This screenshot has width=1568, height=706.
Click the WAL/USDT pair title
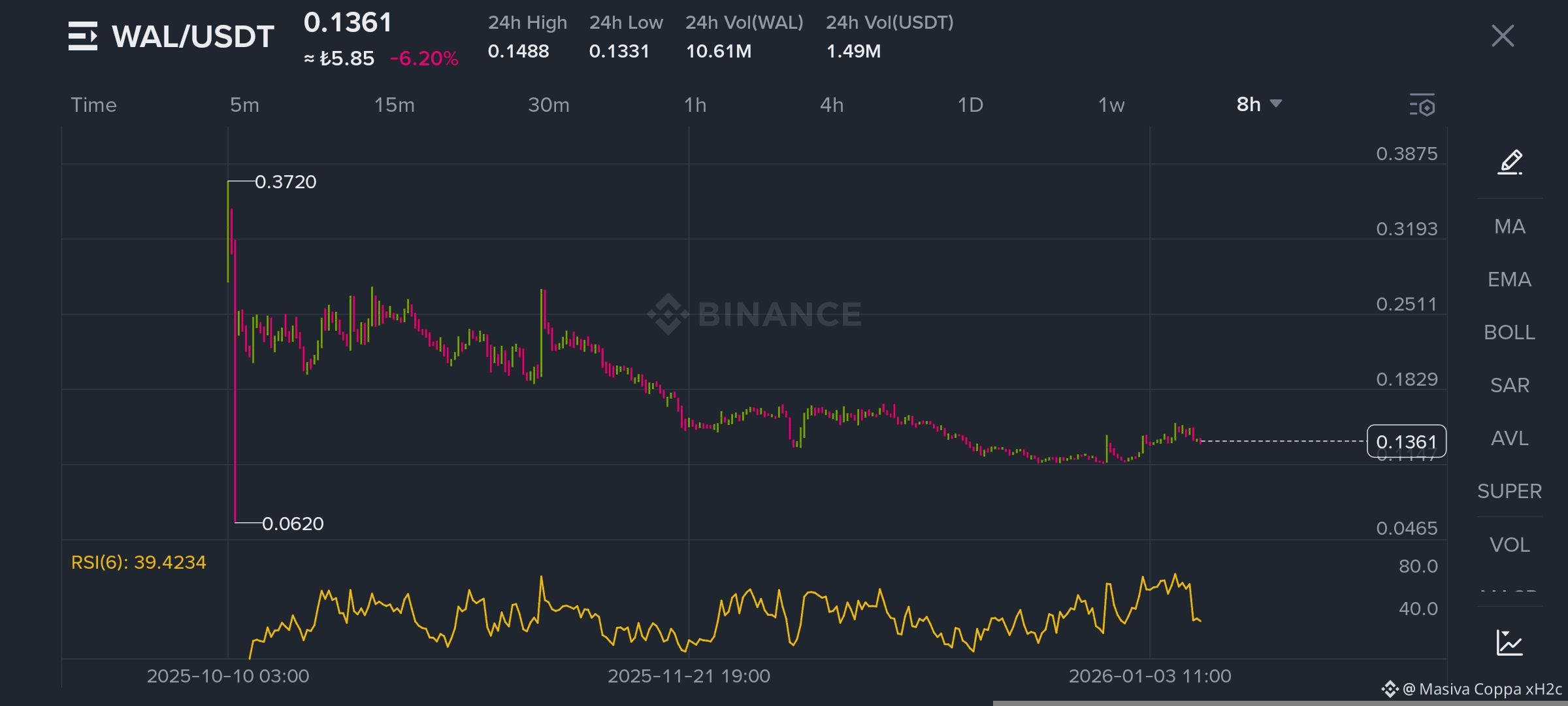click(193, 36)
